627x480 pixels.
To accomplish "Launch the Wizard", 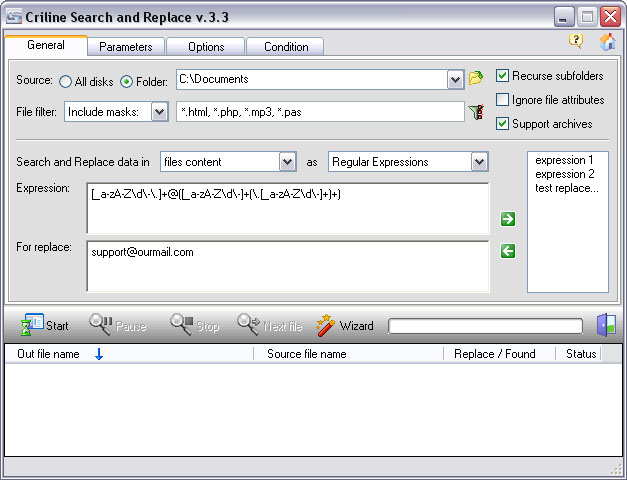I will point(345,326).
